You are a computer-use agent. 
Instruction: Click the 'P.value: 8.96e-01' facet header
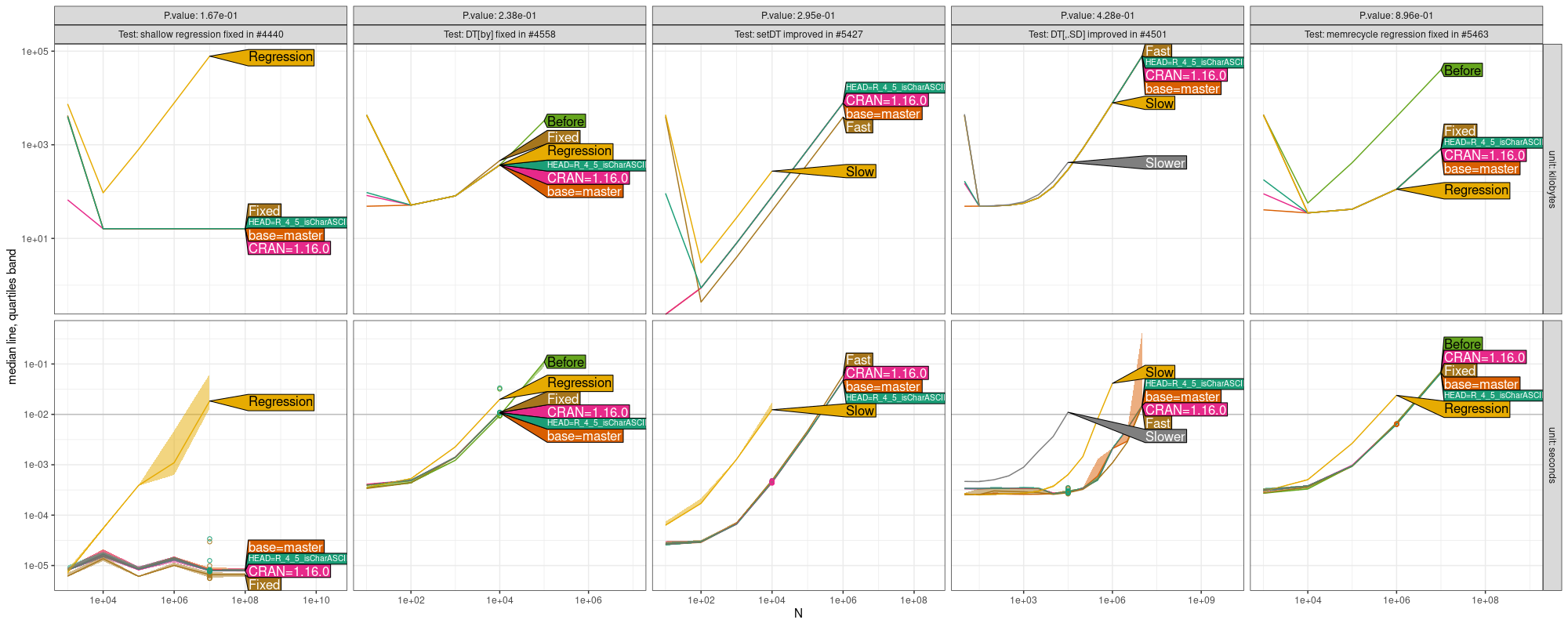point(1396,16)
